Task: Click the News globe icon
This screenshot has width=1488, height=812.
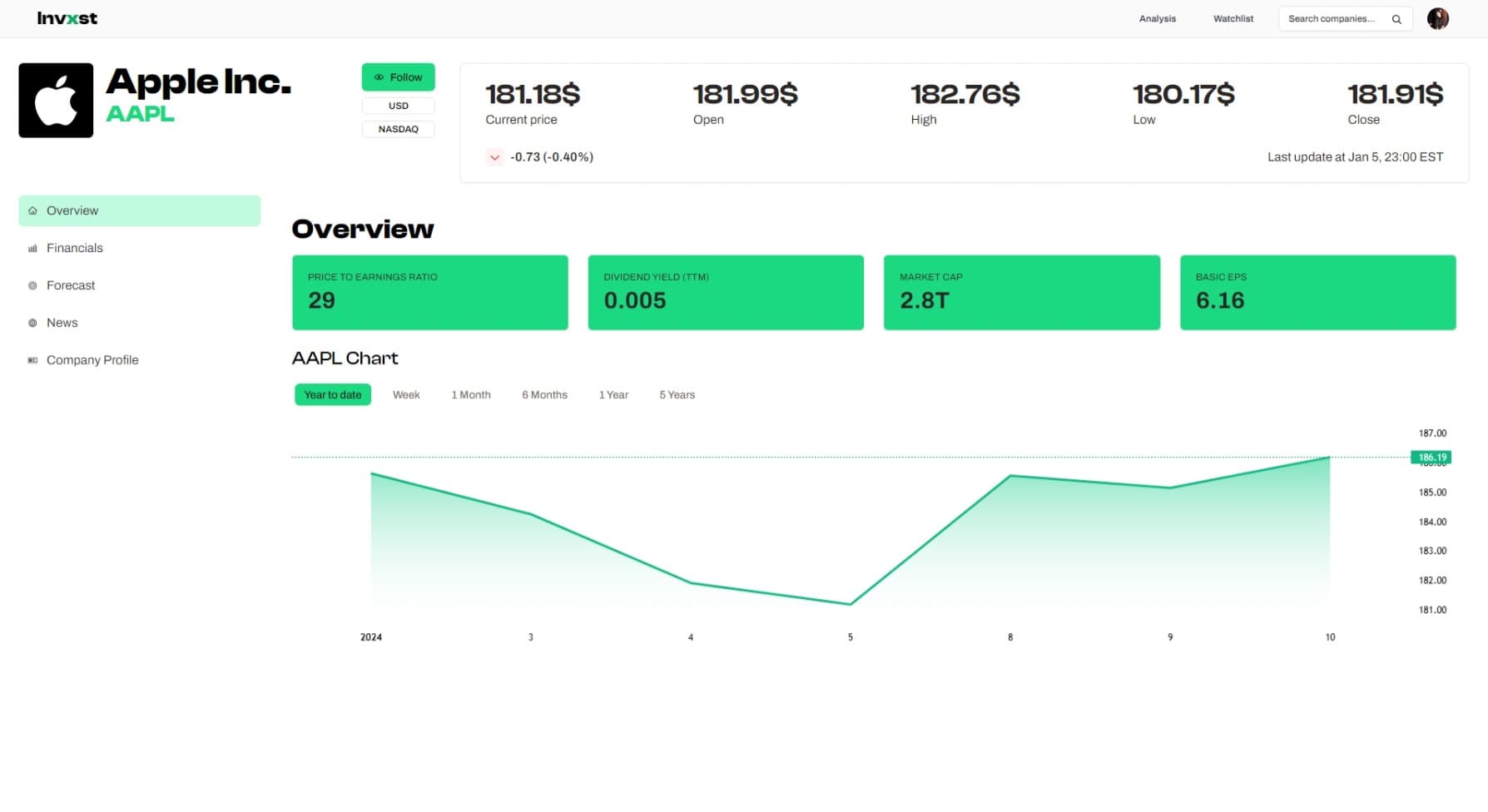Action: (32, 323)
